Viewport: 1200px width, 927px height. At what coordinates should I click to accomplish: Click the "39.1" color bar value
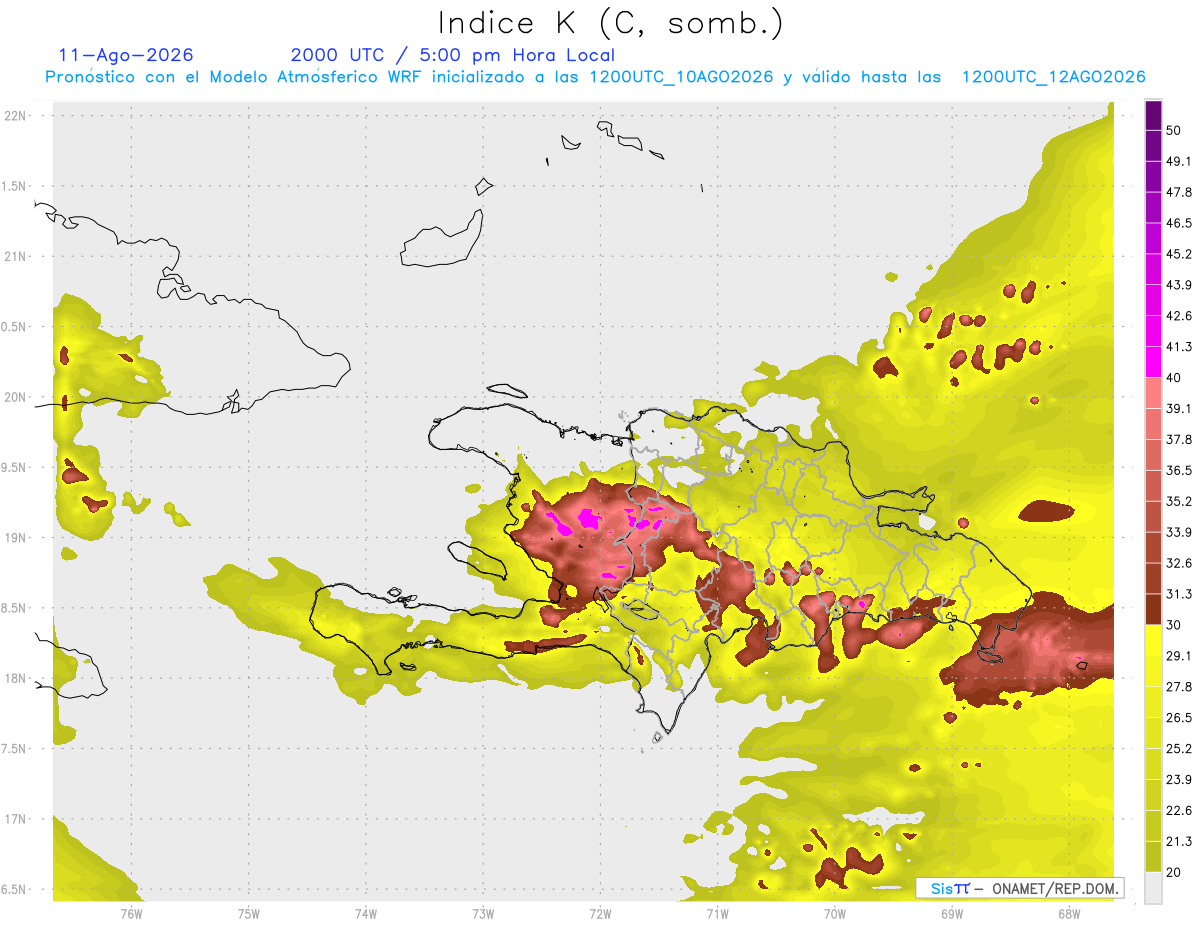(x=1179, y=408)
